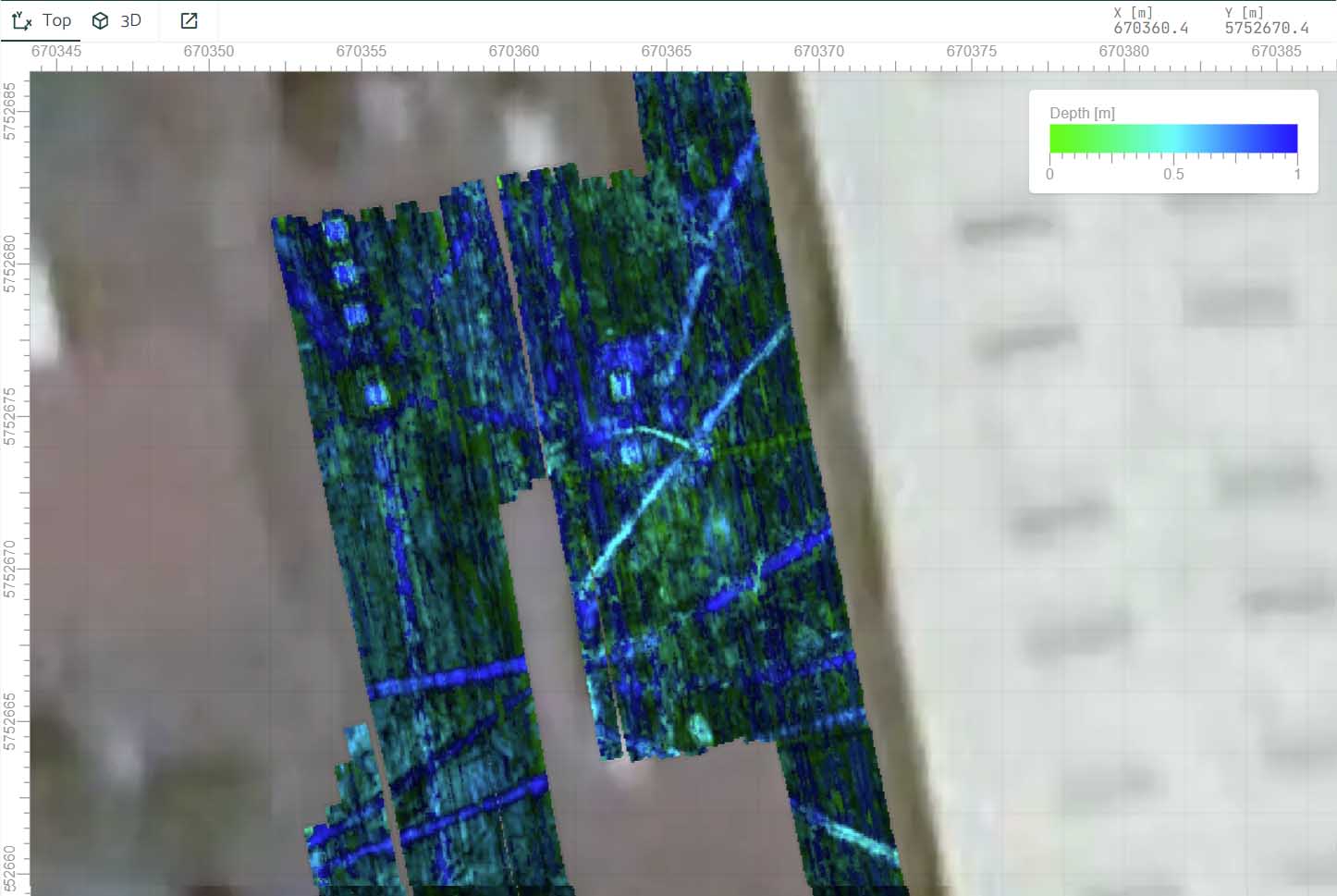Click the Y [m] coordinate readout 5752670.4

(x=1267, y=29)
